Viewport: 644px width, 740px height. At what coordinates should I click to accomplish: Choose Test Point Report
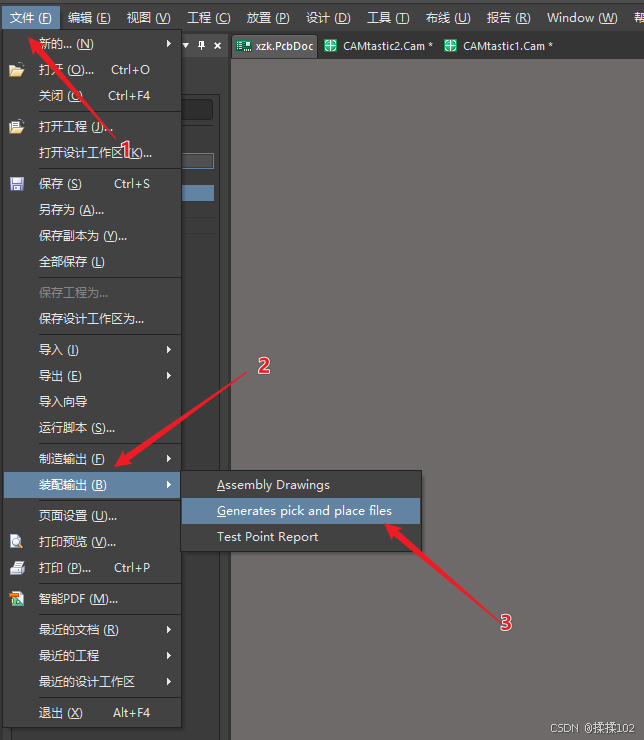point(301,537)
